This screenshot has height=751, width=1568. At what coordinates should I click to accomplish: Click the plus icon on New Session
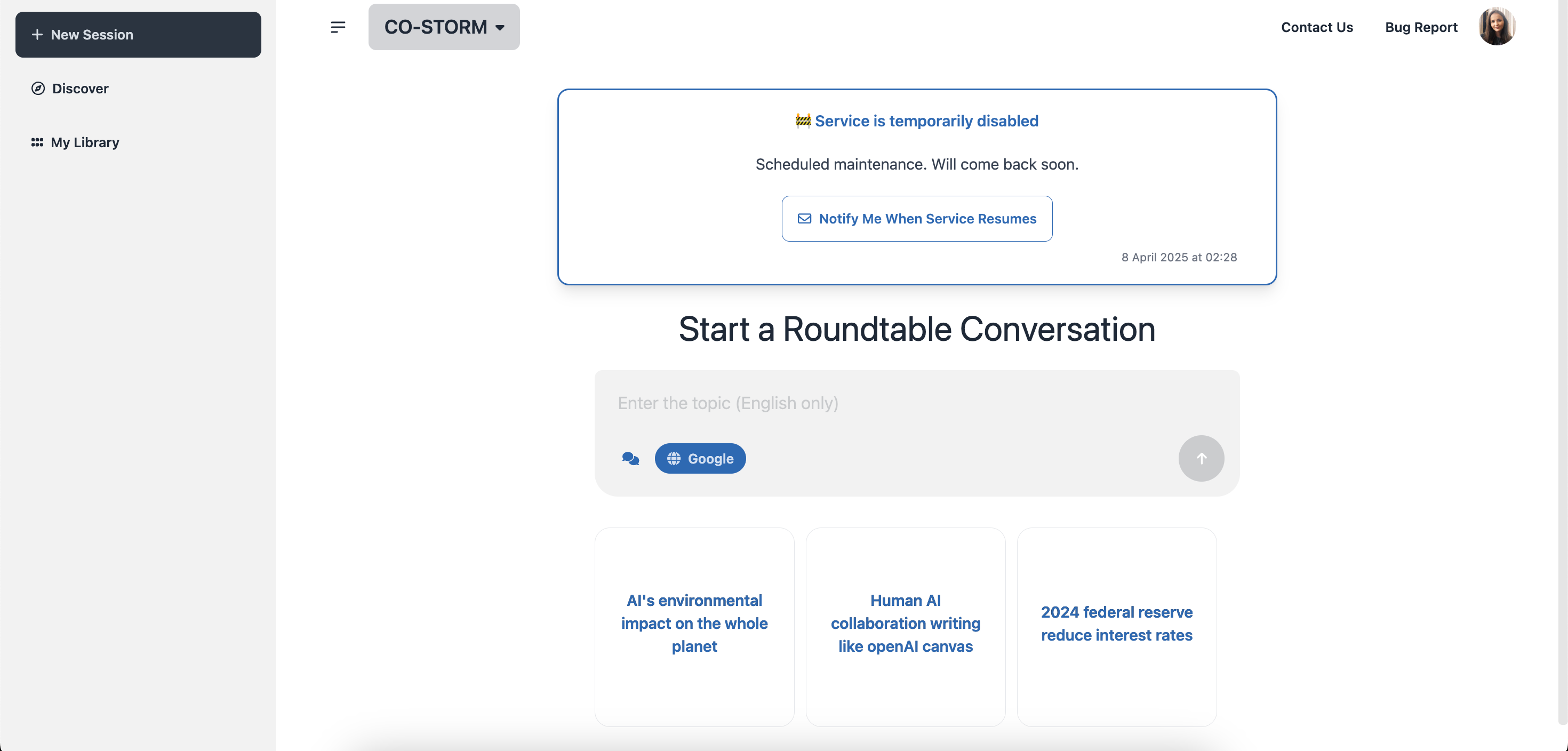coord(37,35)
